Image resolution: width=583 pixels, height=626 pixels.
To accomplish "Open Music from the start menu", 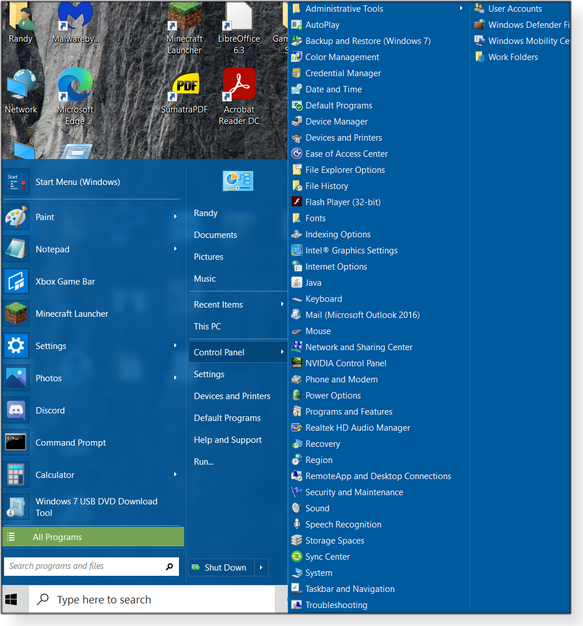I will 205,279.
